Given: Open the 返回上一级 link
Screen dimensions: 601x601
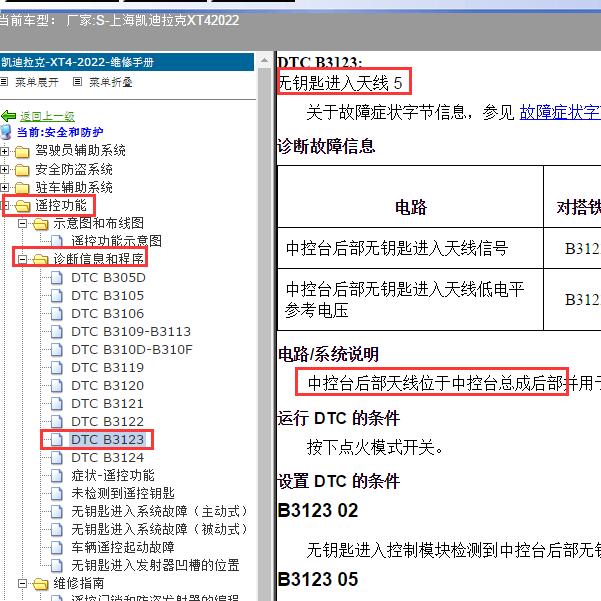Looking at the screenshot, I should click(47, 116).
